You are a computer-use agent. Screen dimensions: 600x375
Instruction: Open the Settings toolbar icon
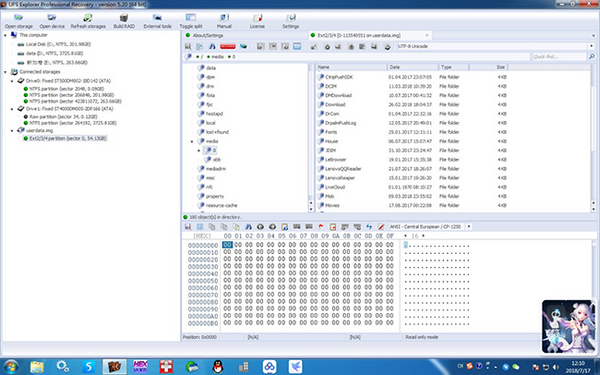click(290, 18)
